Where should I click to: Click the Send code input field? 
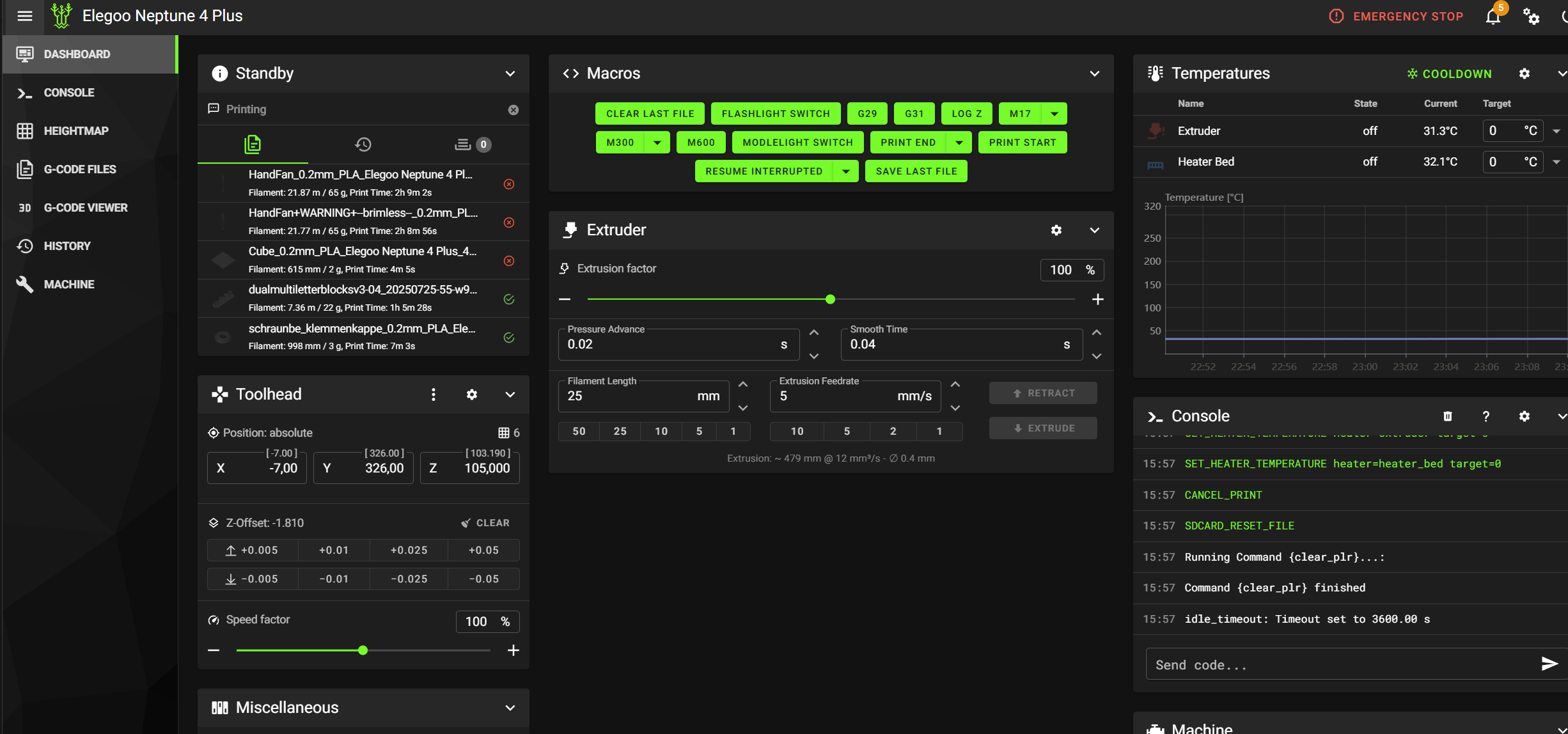point(1343,664)
